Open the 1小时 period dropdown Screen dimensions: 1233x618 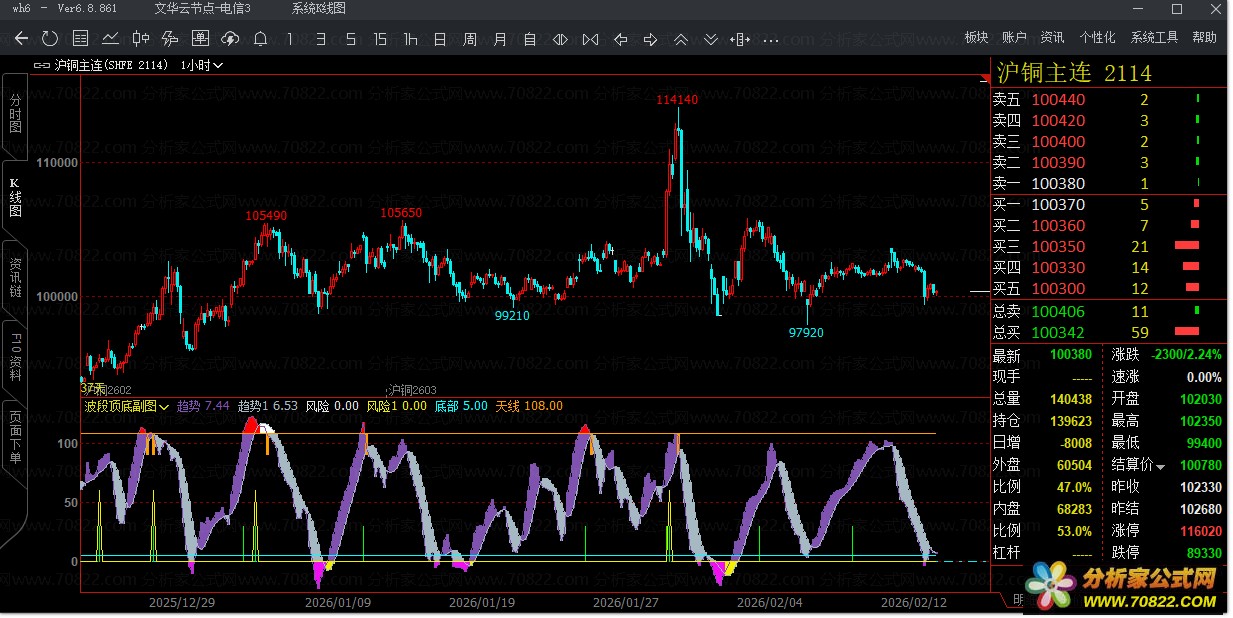pyautogui.click(x=202, y=65)
